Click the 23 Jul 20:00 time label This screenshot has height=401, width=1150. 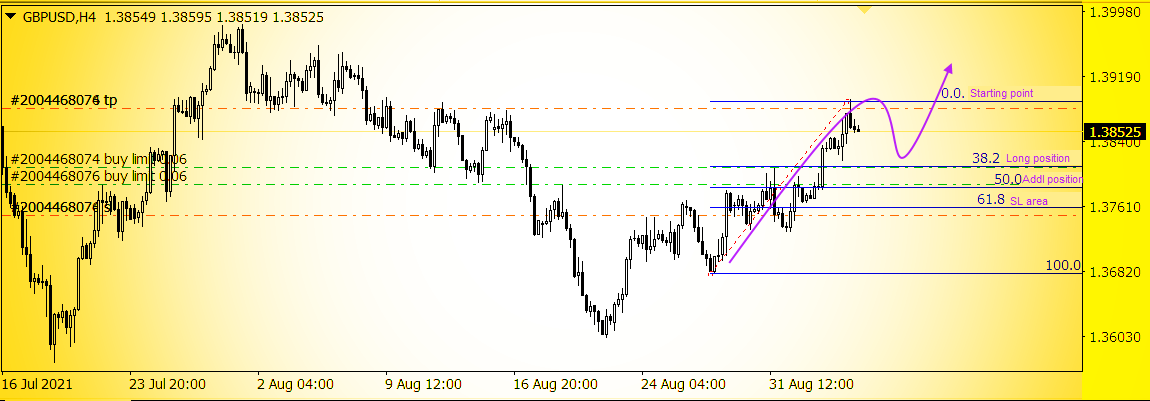pos(167,383)
